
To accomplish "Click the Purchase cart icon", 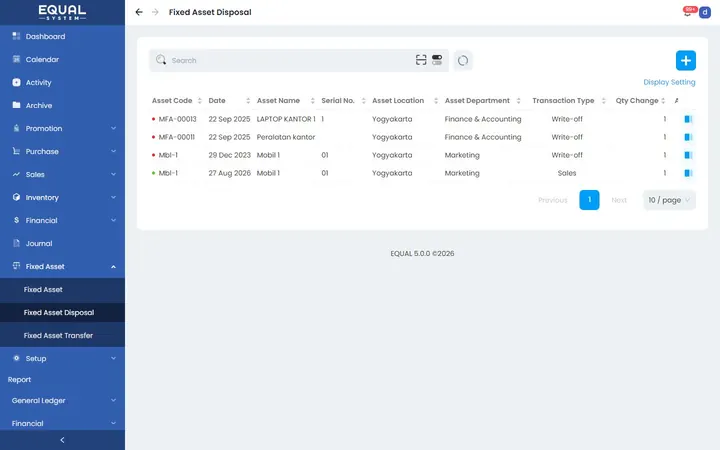I will coord(16,151).
